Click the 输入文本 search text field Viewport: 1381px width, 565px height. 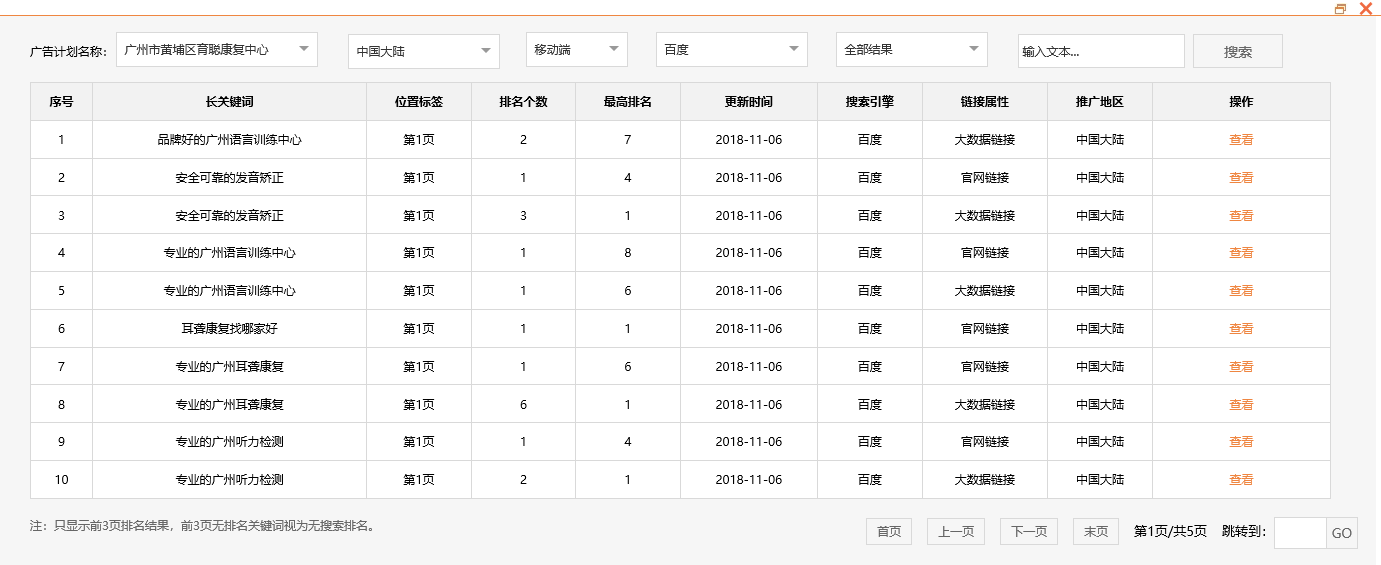1101,51
